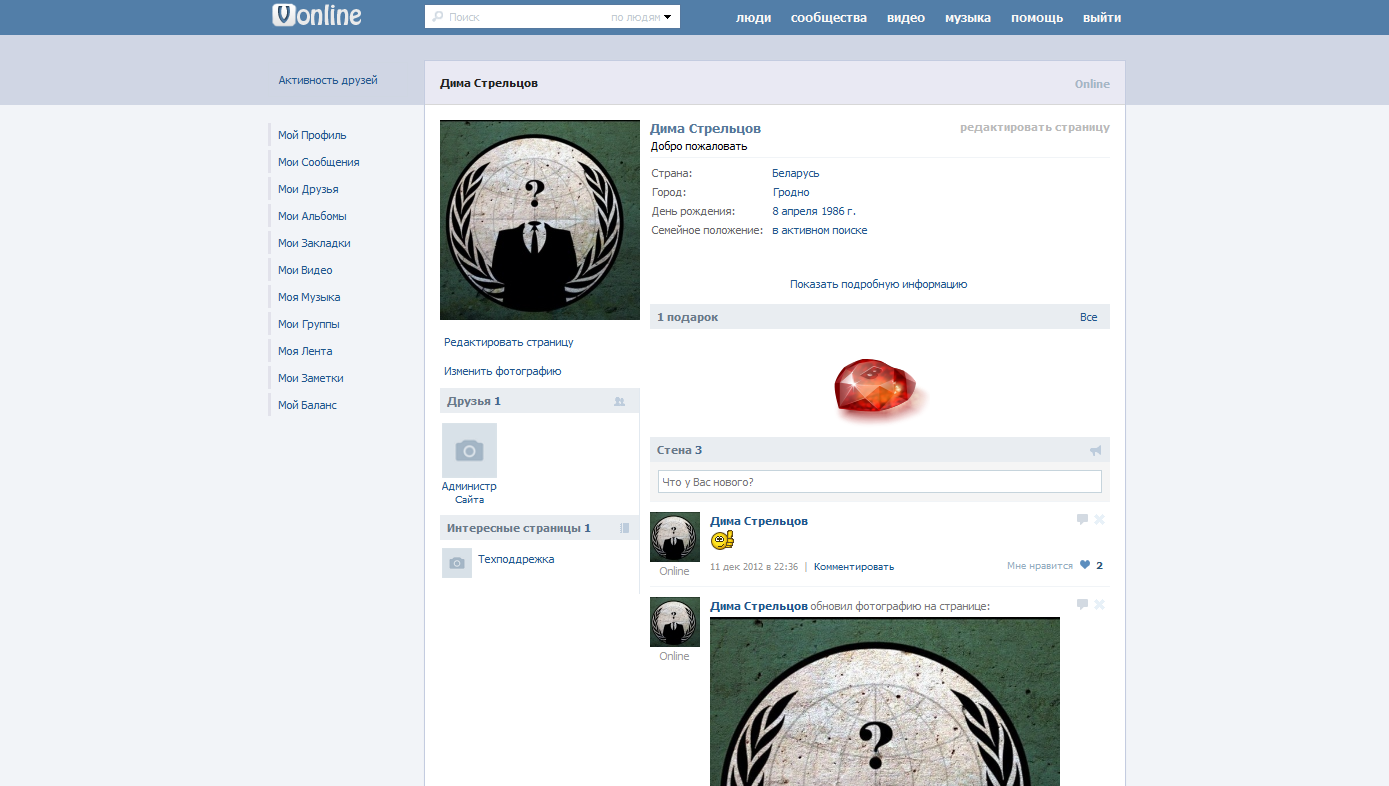Click 'Редактировать страницу' under the avatar

point(509,342)
